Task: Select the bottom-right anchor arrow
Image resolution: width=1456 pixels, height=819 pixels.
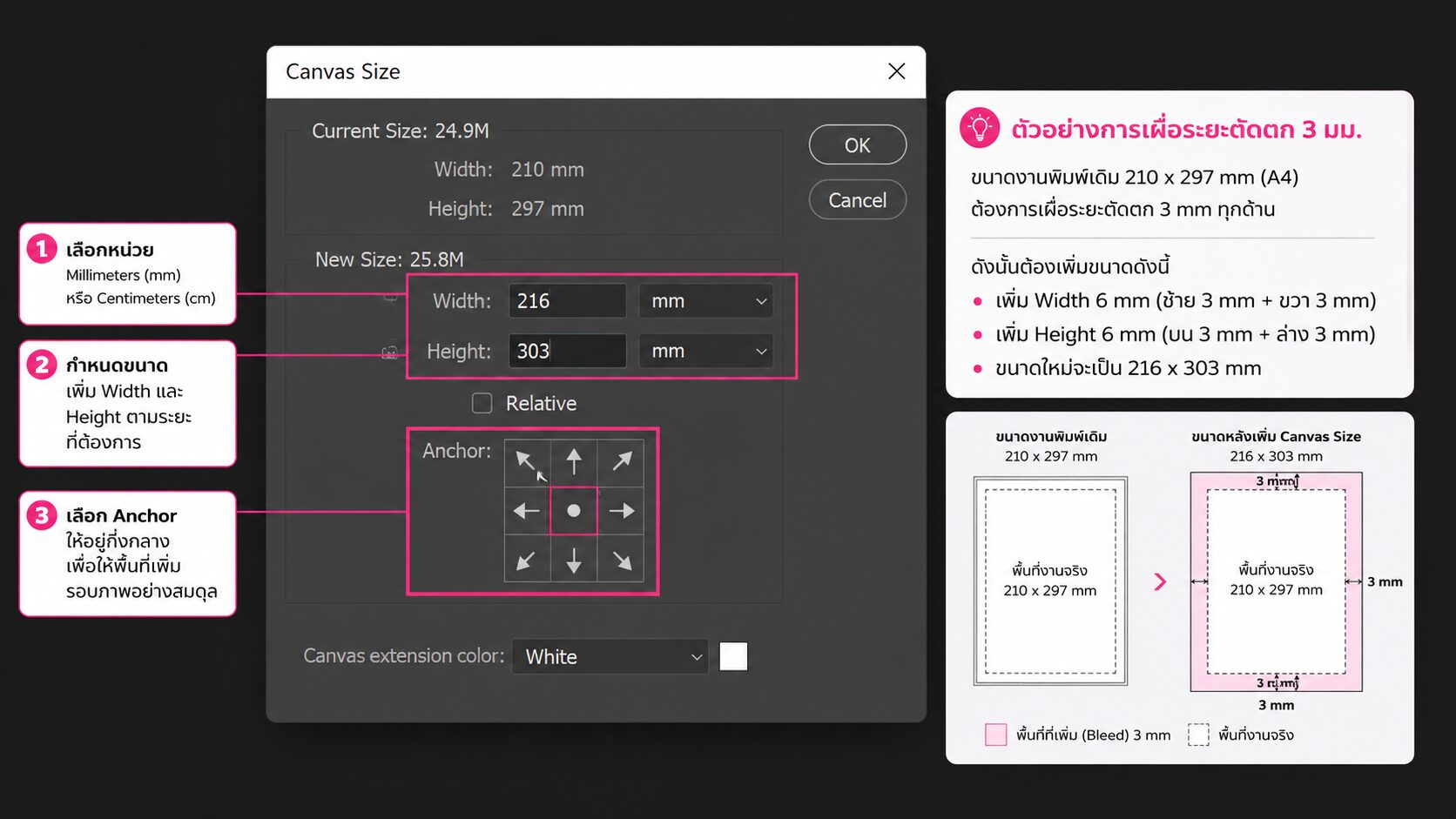Action: point(621,559)
